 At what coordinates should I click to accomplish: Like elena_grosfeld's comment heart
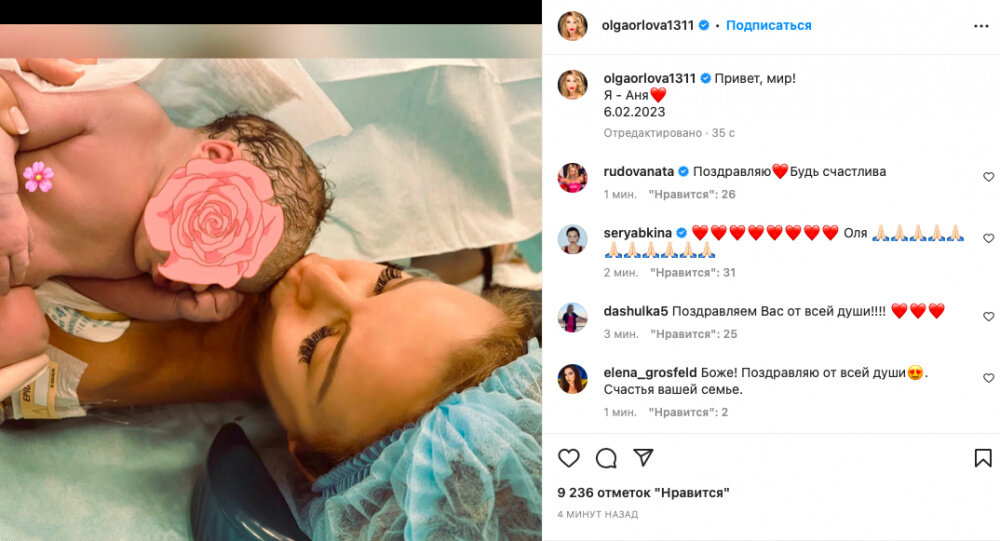(989, 378)
